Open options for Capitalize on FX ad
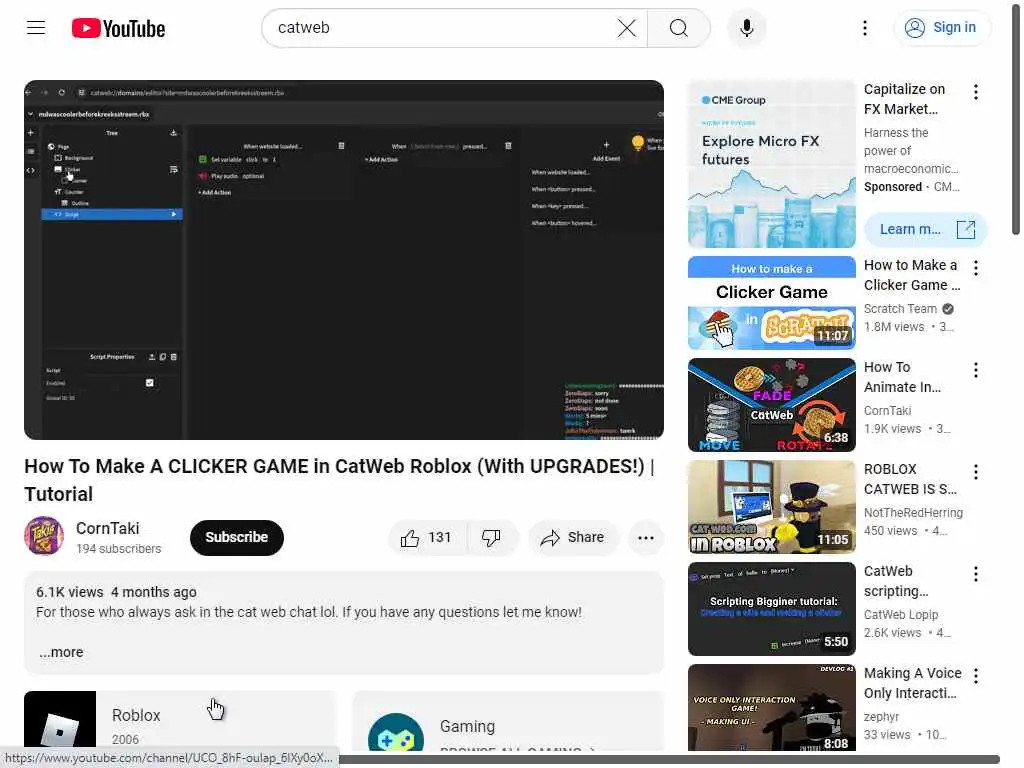Image resolution: width=1024 pixels, height=768 pixels. click(x=976, y=92)
